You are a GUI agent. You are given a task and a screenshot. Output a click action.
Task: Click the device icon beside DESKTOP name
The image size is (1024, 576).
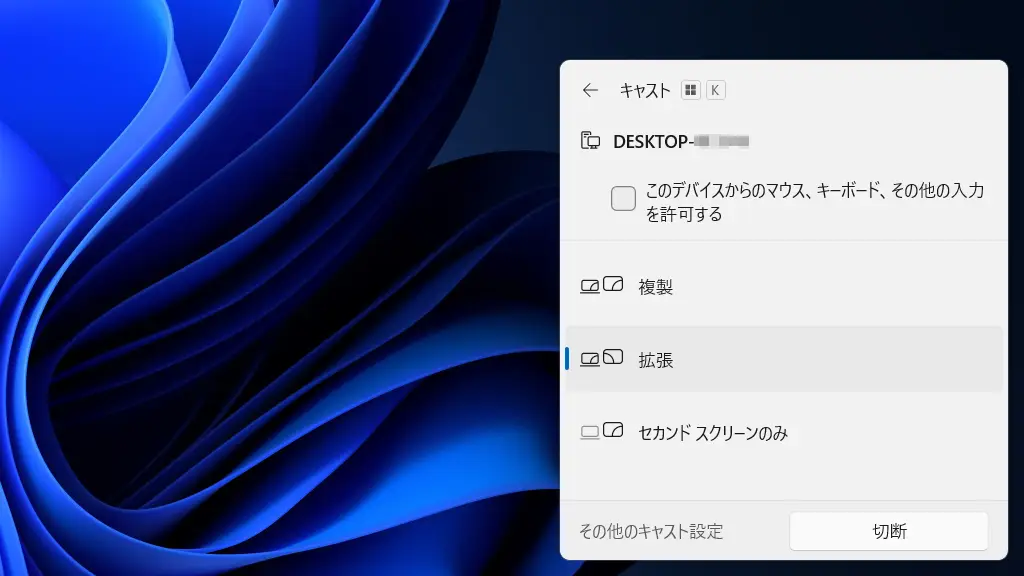click(590, 141)
